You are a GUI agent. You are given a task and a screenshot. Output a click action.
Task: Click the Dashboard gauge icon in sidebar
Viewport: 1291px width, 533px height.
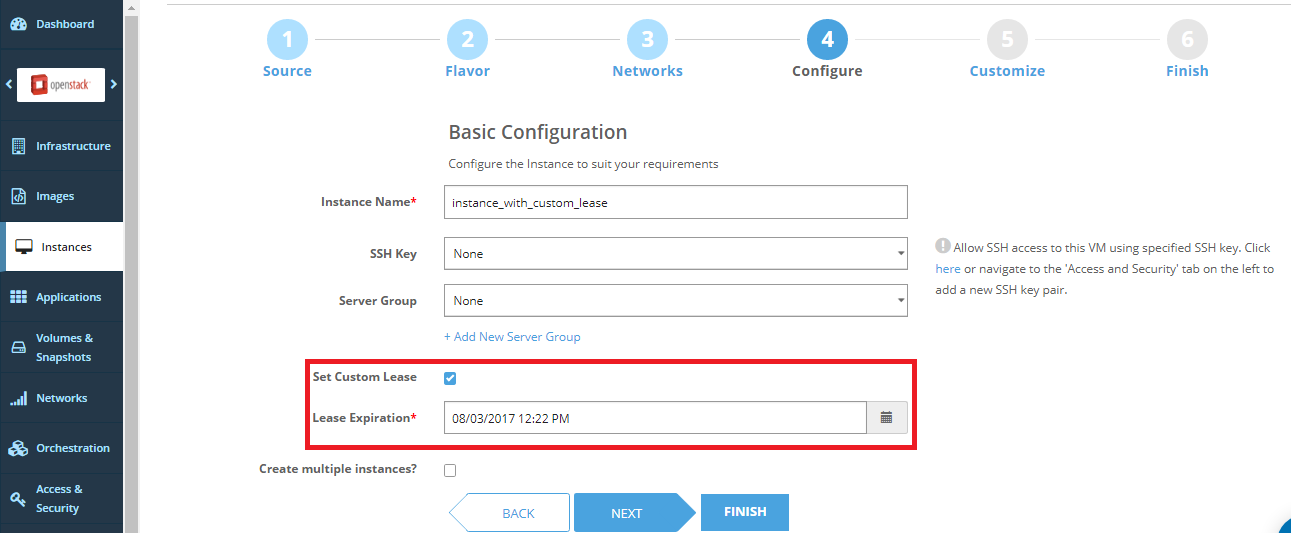tap(18, 24)
